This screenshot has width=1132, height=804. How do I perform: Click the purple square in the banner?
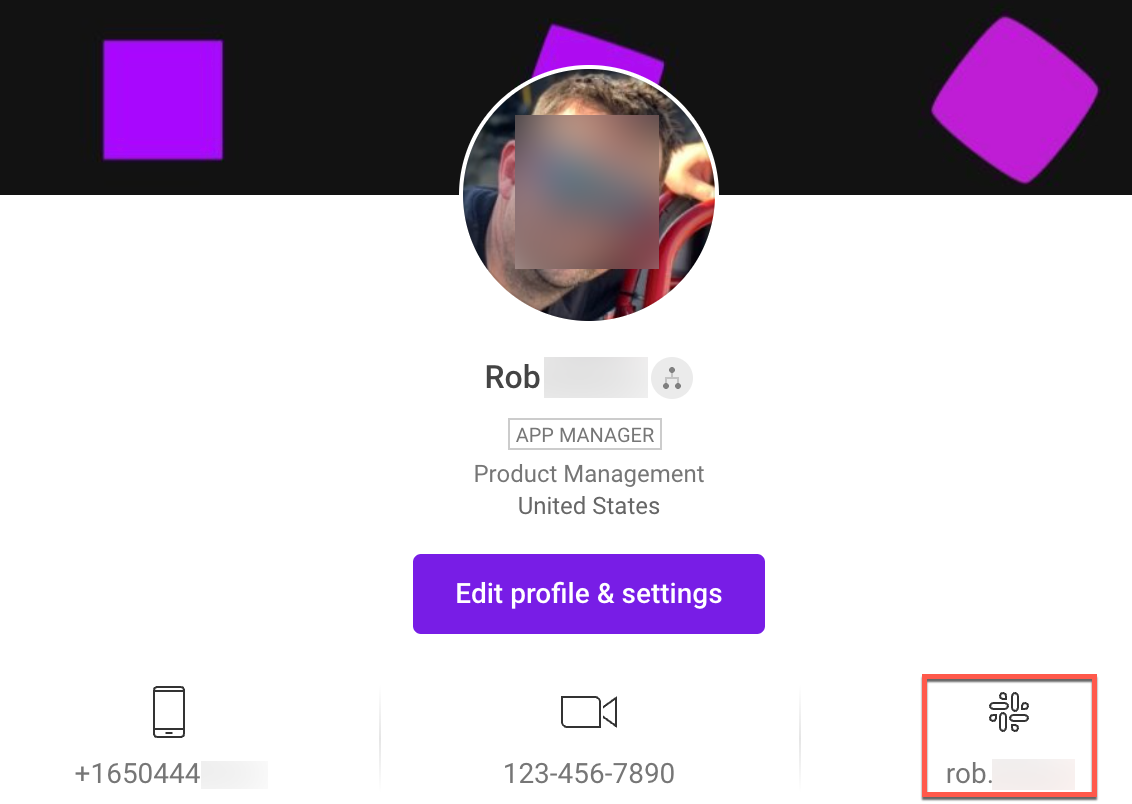(x=162, y=100)
